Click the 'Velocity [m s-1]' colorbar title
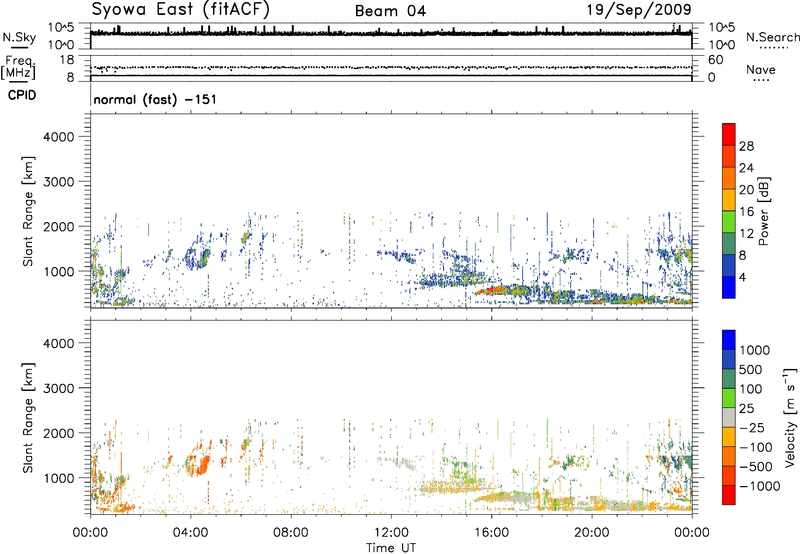This screenshot has height=554, width=800. 790,417
